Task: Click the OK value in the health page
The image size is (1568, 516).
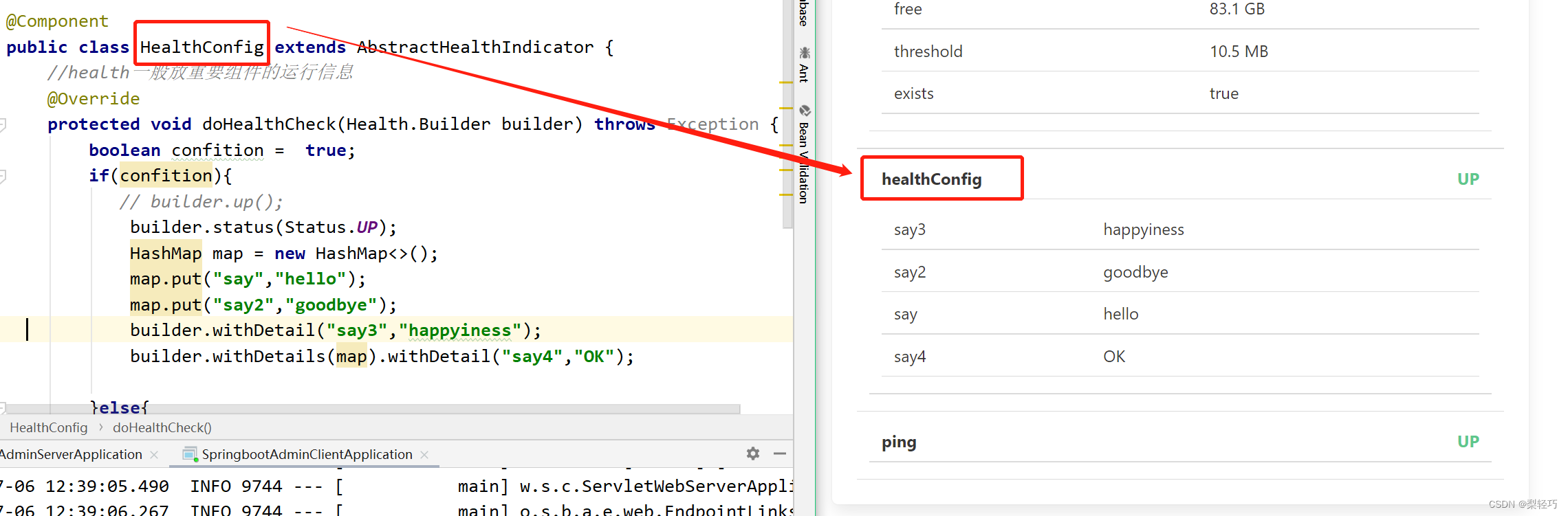Action: coord(1114,357)
